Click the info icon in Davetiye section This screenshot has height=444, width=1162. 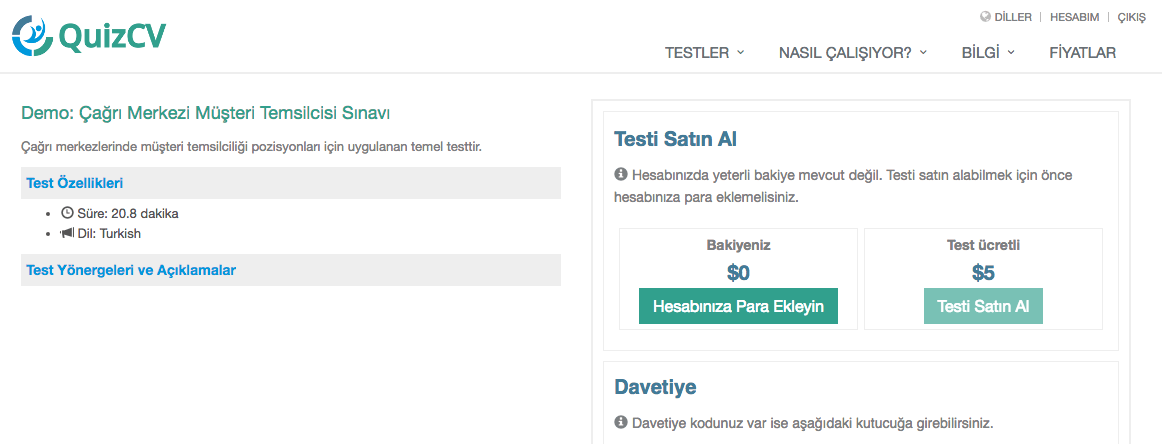[x=620, y=423]
